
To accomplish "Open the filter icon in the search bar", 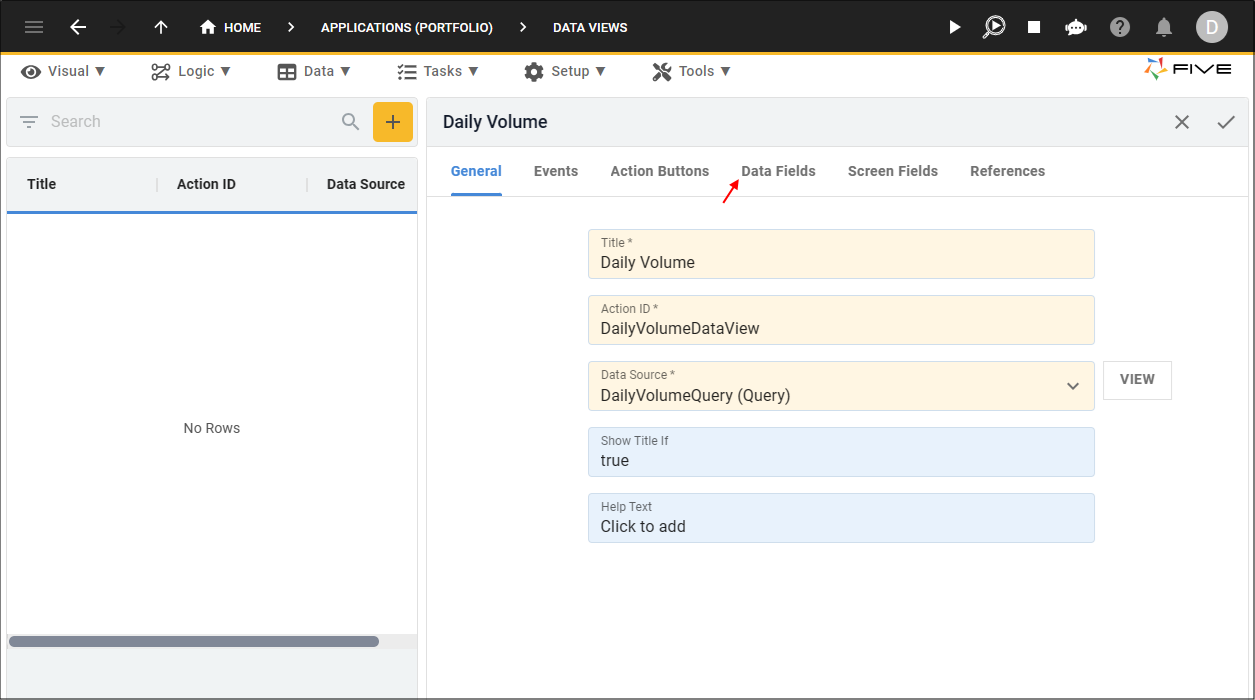I will [x=29, y=122].
